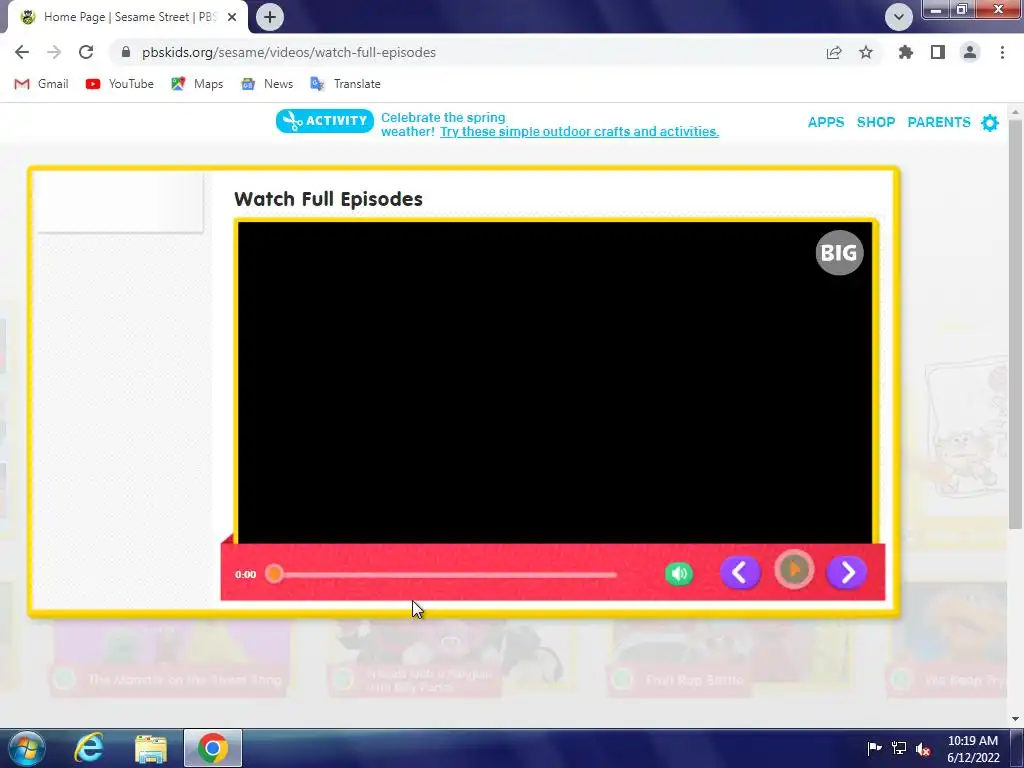Screen dimensions: 1024x768
Task: Click the page vertical scrollbar thumb
Action: click(1016, 324)
